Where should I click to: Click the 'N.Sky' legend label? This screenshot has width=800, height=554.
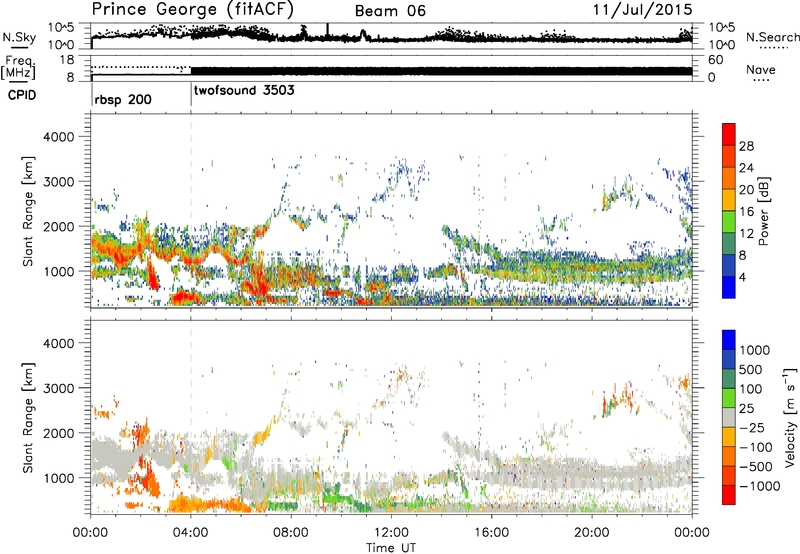pos(19,37)
